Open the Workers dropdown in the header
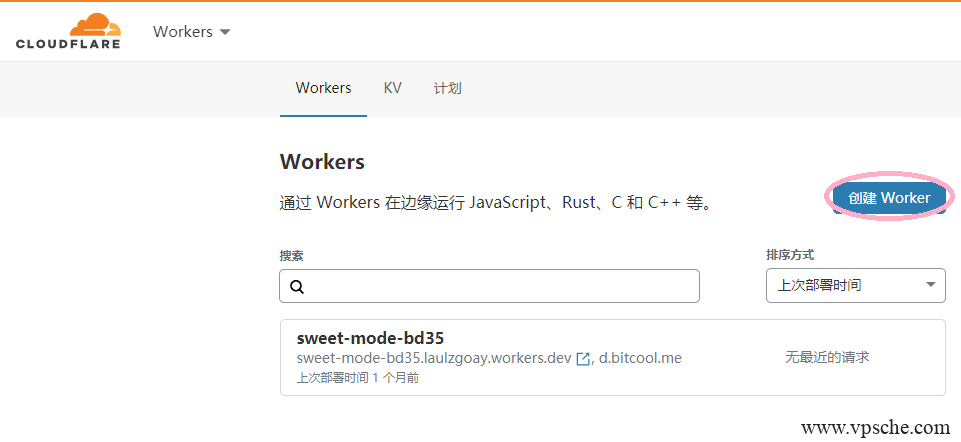Image resolution: width=961 pixels, height=442 pixels. [191, 31]
